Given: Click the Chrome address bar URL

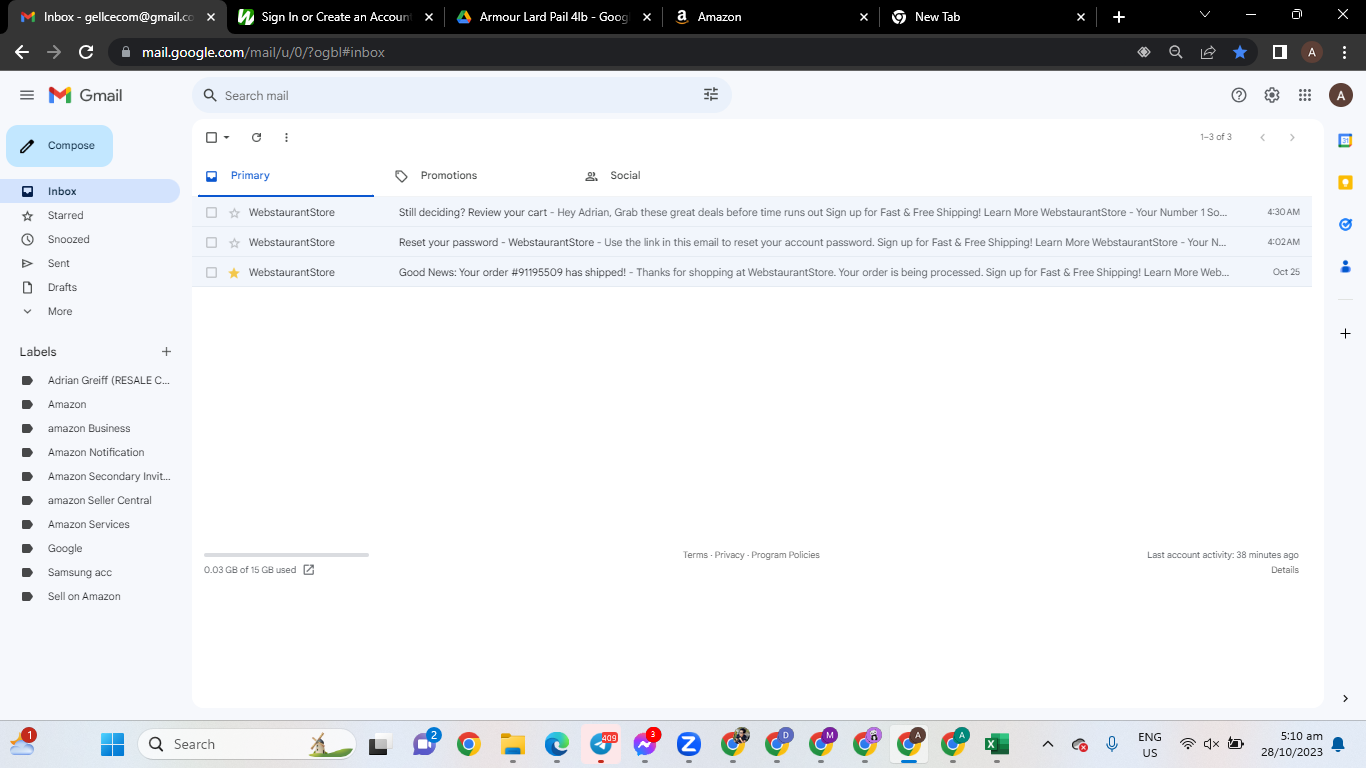Looking at the screenshot, I should click(x=263, y=52).
